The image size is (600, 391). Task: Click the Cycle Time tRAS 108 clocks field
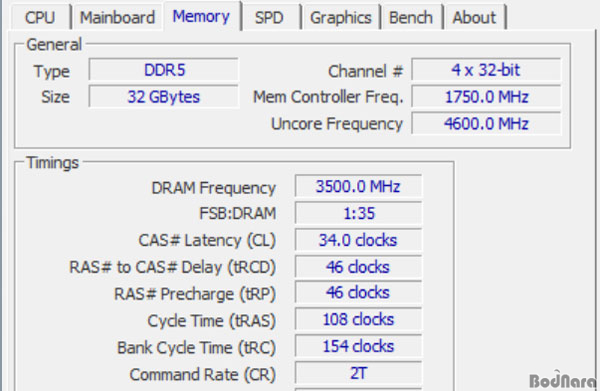point(358,319)
